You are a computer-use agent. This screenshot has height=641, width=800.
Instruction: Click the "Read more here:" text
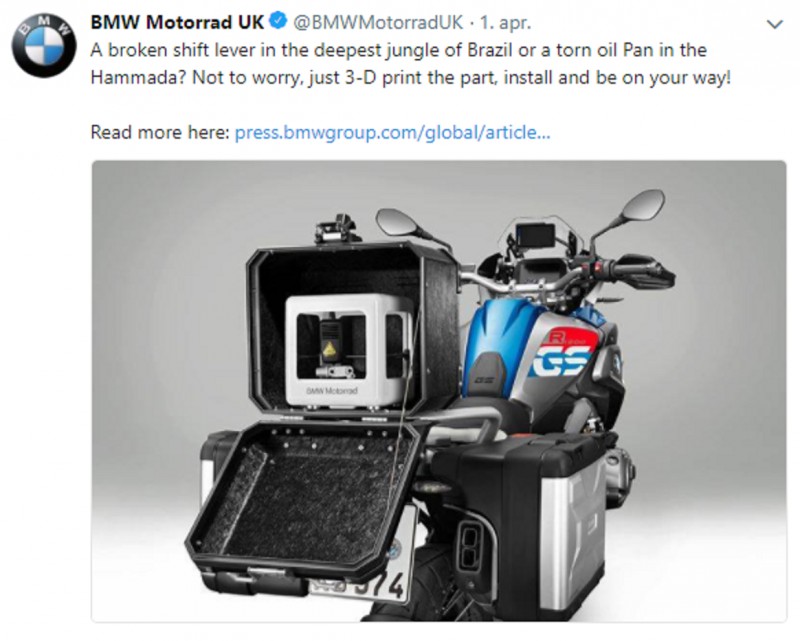point(160,132)
